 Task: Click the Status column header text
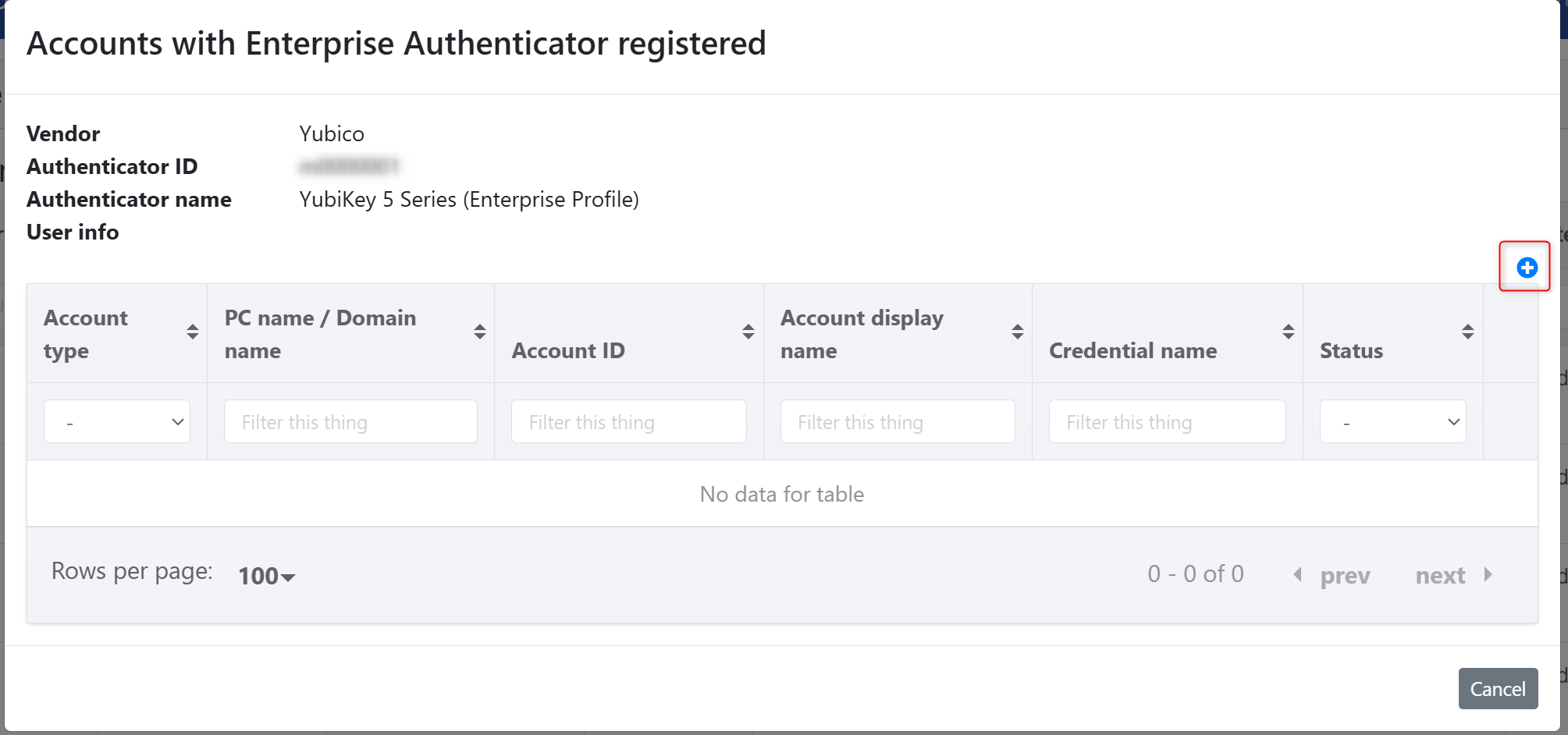[x=1351, y=351]
